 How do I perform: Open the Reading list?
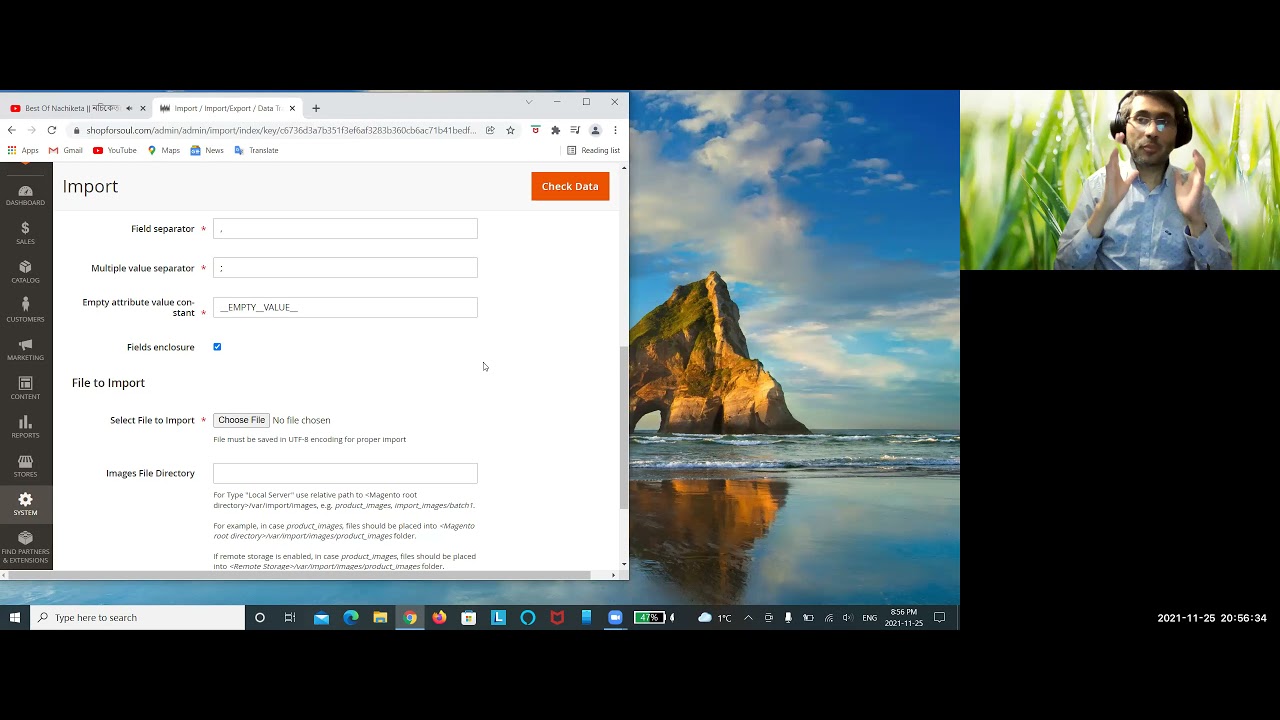pyautogui.click(x=594, y=150)
